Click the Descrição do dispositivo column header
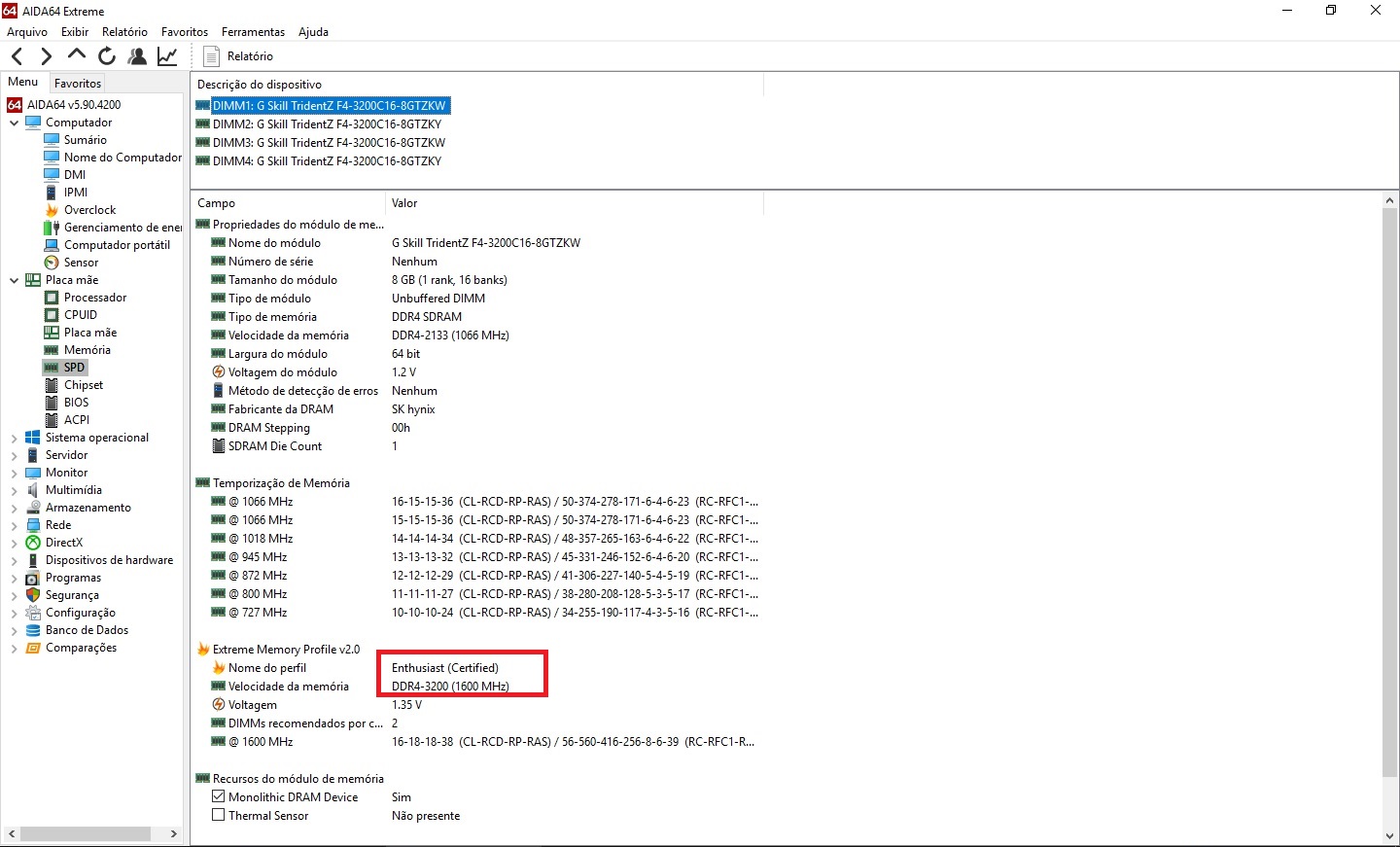This screenshot has height=847, width=1400. (477, 85)
